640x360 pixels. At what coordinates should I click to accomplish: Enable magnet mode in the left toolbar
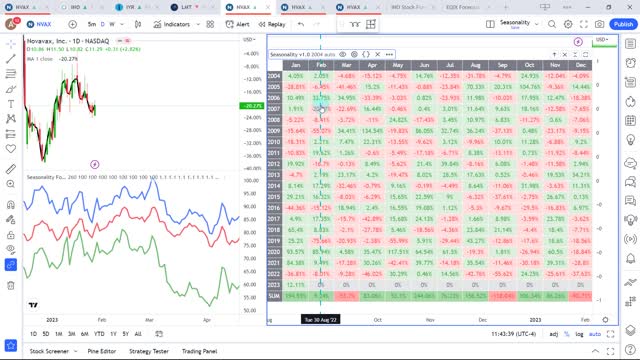click(11, 204)
